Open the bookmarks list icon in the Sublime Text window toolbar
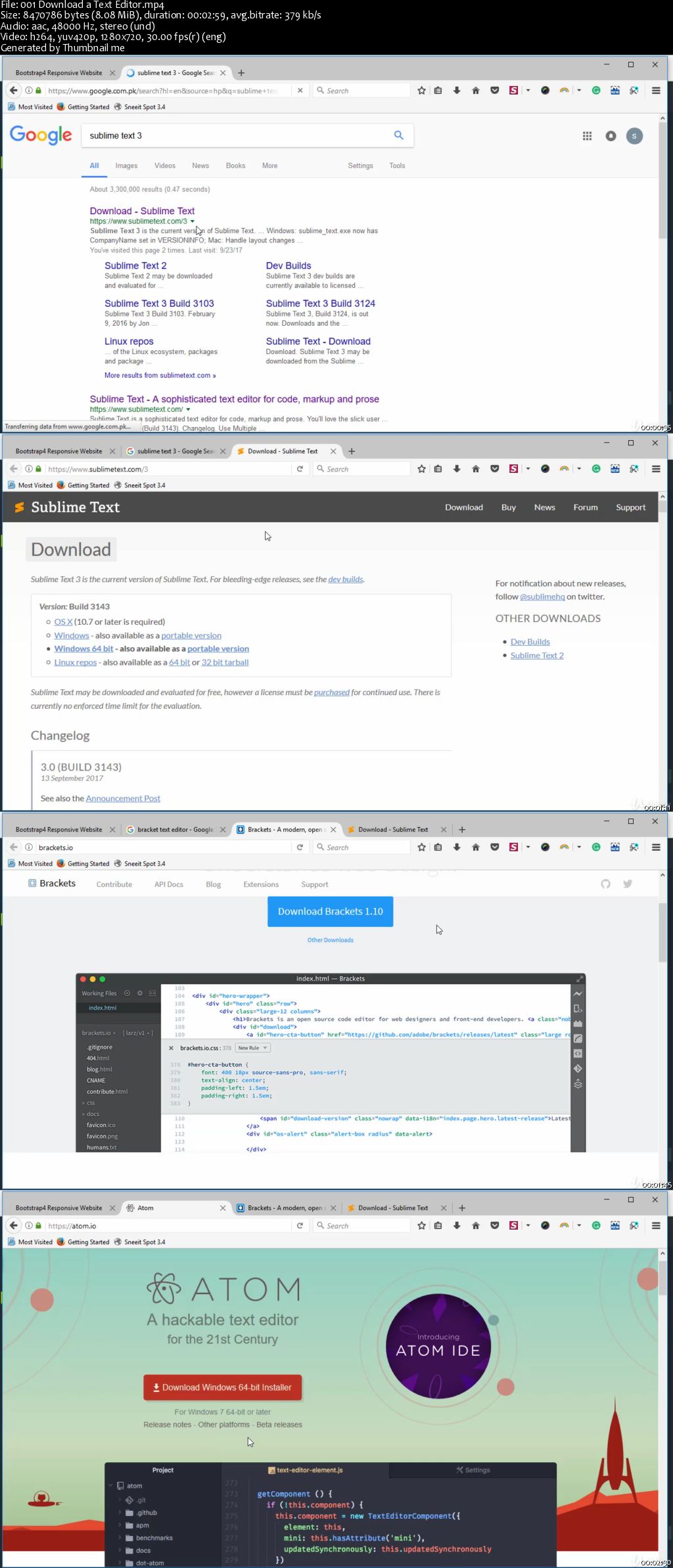This screenshot has height=1568, width=673. [438, 469]
